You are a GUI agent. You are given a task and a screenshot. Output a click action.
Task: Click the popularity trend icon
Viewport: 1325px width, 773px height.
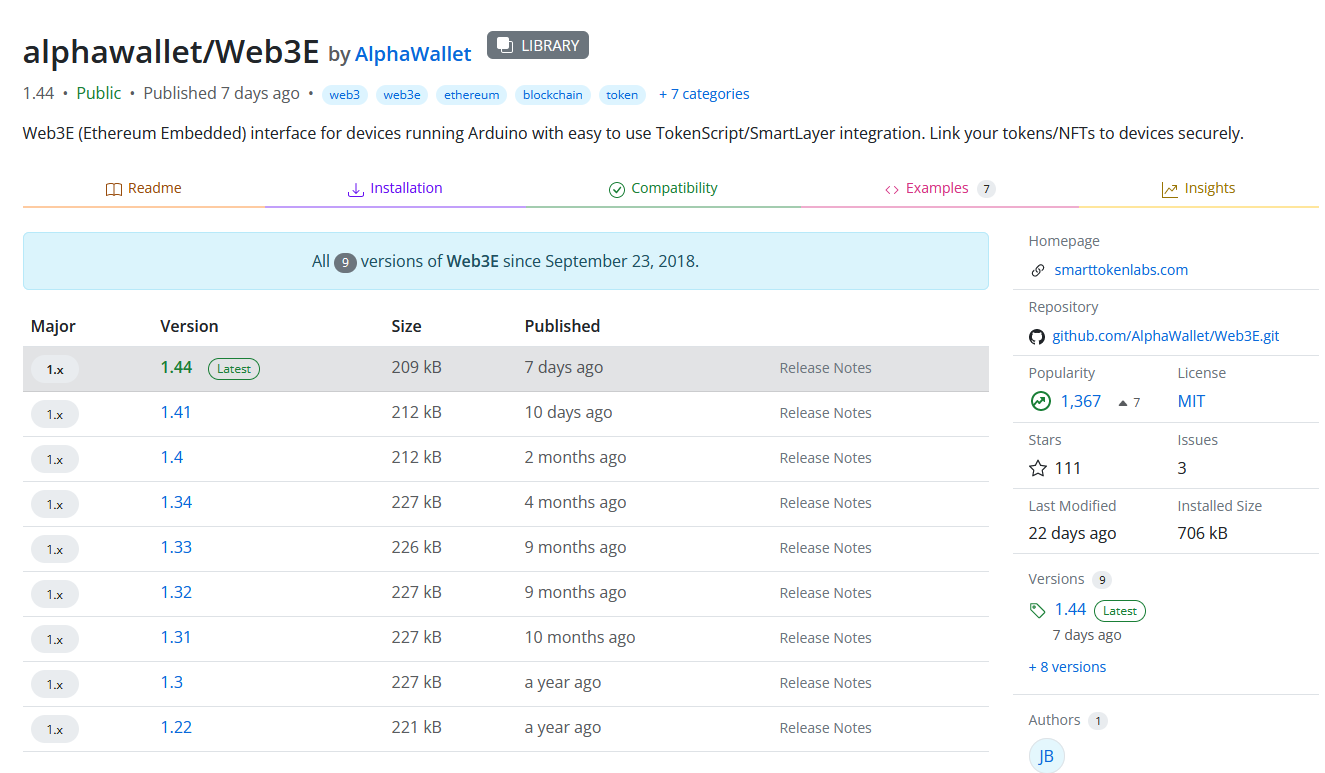coord(1040,401)
